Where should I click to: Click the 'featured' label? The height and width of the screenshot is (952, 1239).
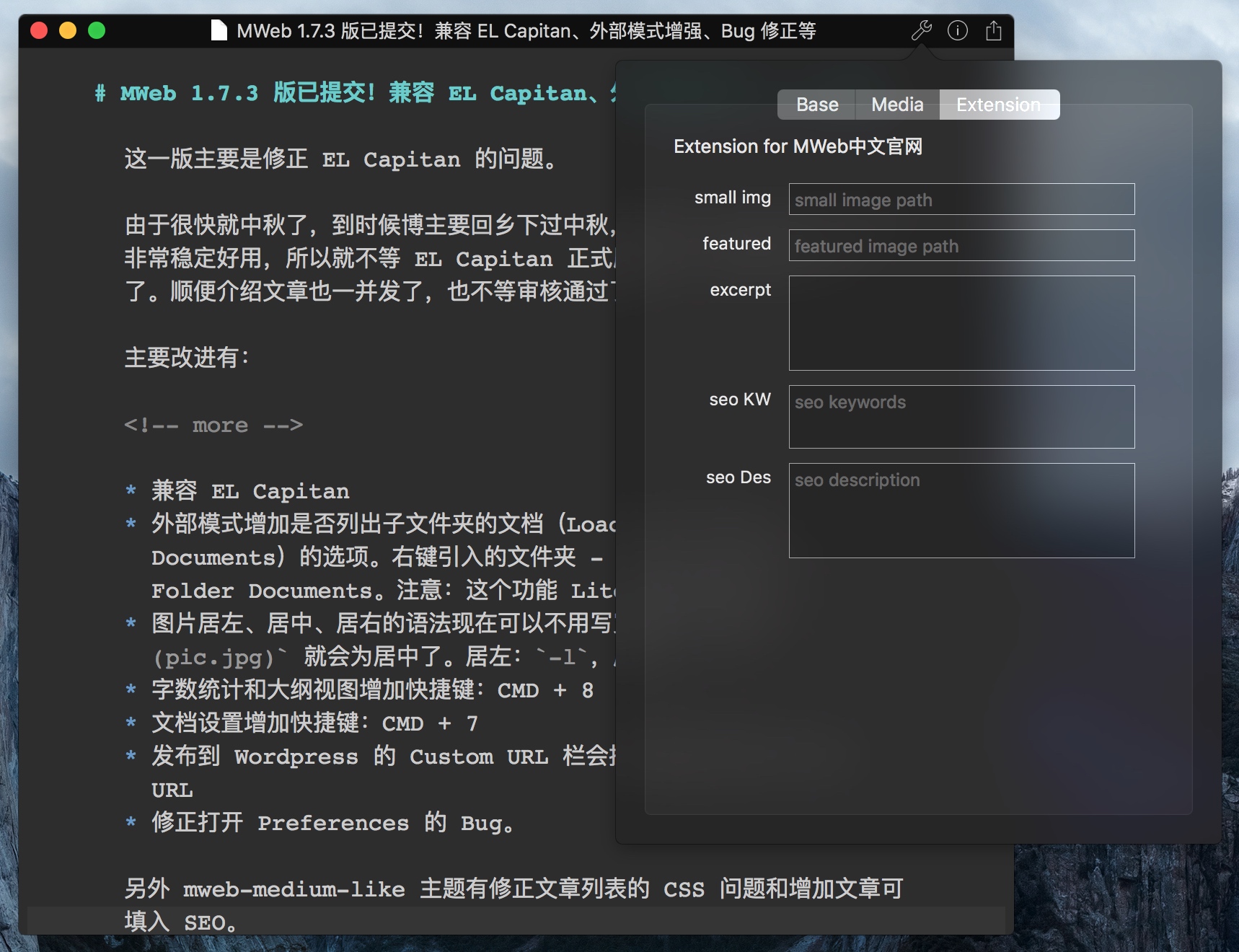coord(736,244)
